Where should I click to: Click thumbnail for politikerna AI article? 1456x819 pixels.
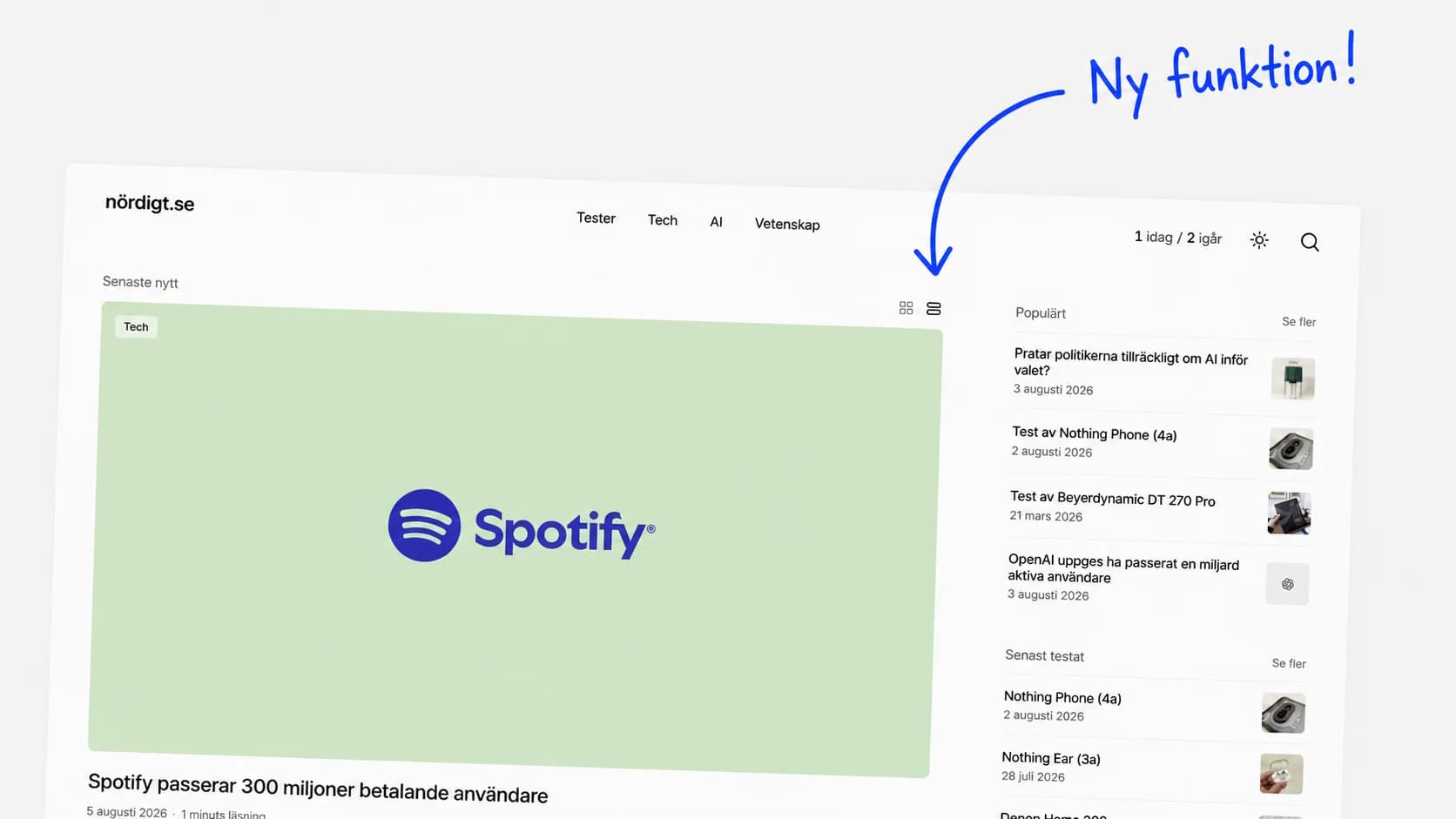click(1293, 379)
